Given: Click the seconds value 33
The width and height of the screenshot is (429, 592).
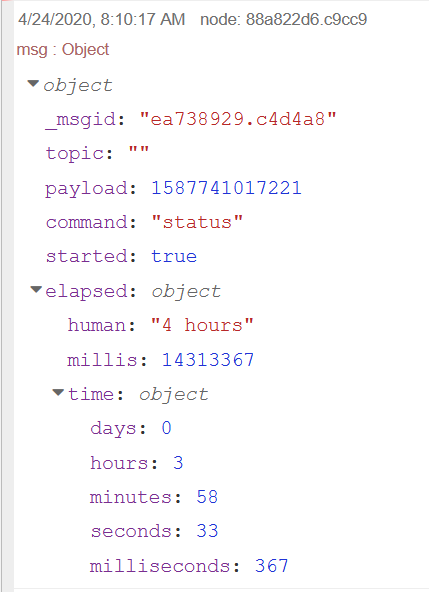Looking at the screenshot, I should click(x=207, y=531).
